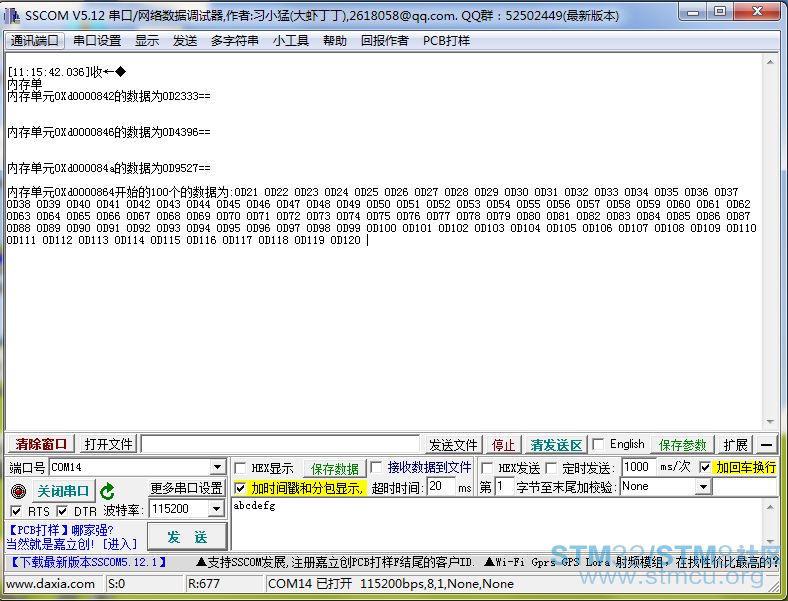Click the 更多串口设置 button

coord(186,488)
